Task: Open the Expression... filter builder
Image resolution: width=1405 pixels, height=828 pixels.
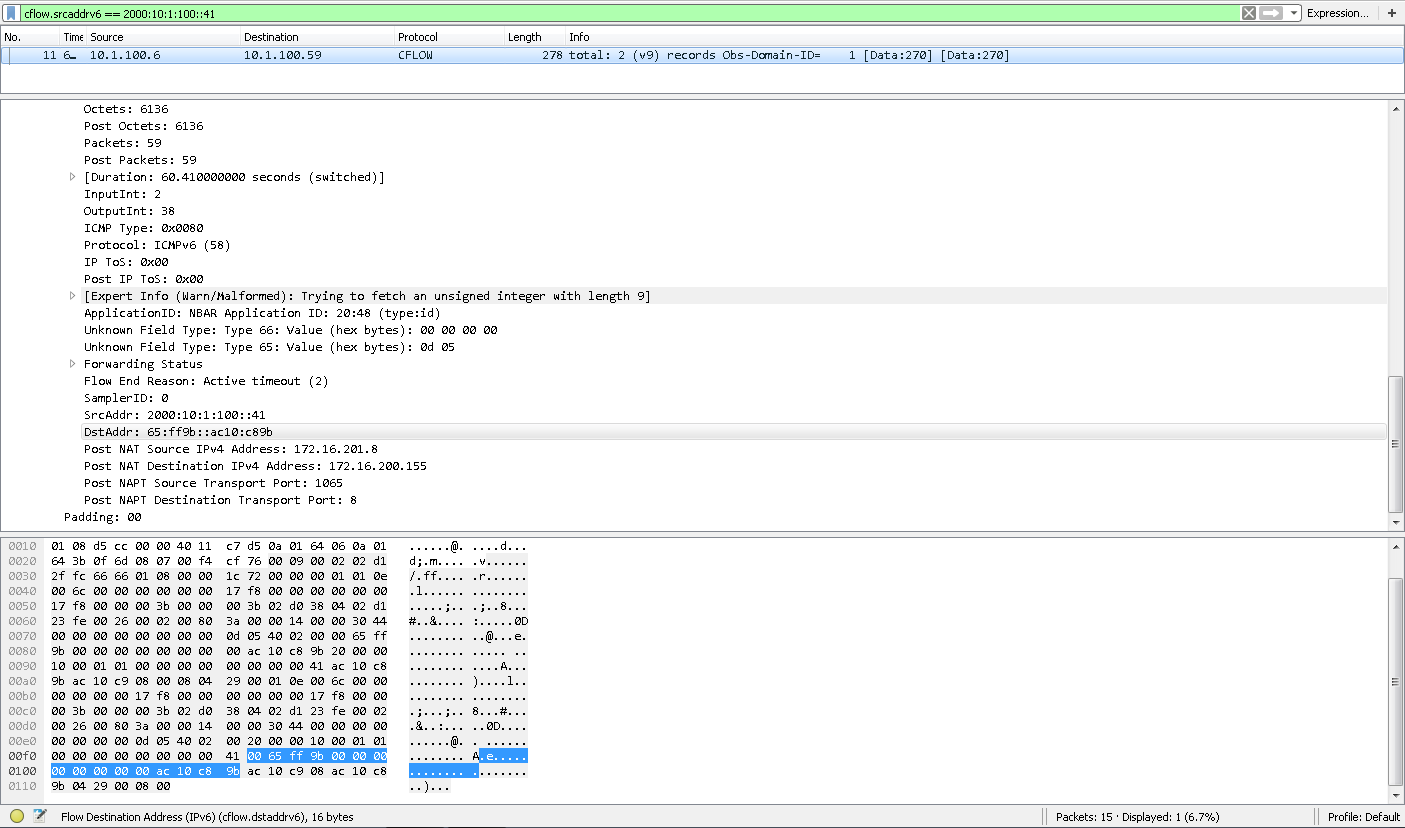Action: (x=1337, y=14)
